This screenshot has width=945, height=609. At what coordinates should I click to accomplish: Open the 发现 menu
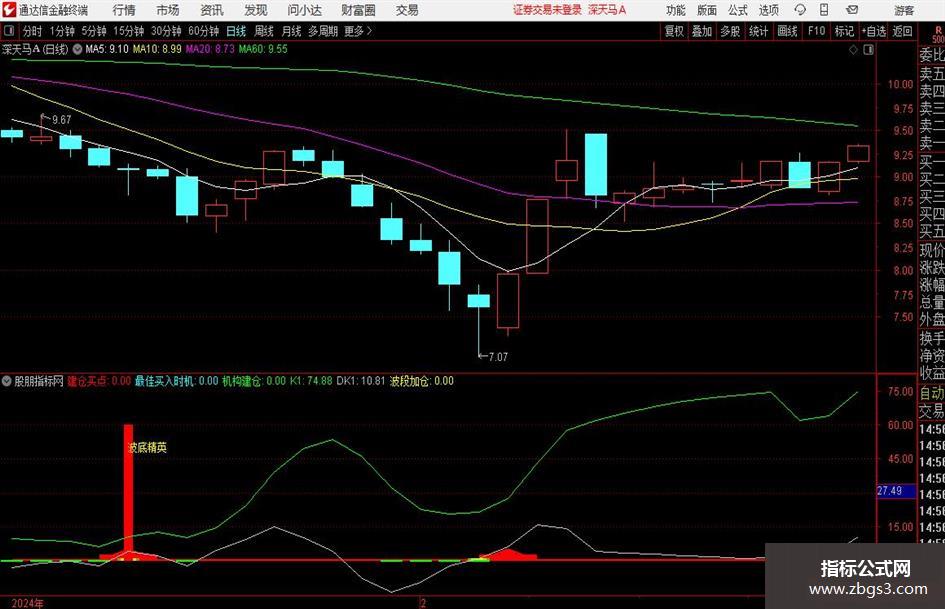tap(256, 10)
